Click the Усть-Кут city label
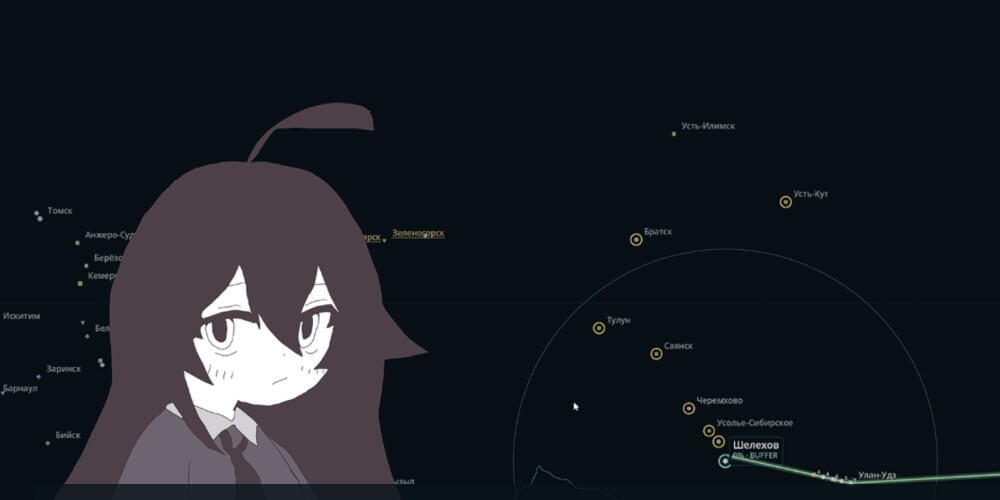This screenshot has height=500, width=1000. tap(811, 194)
